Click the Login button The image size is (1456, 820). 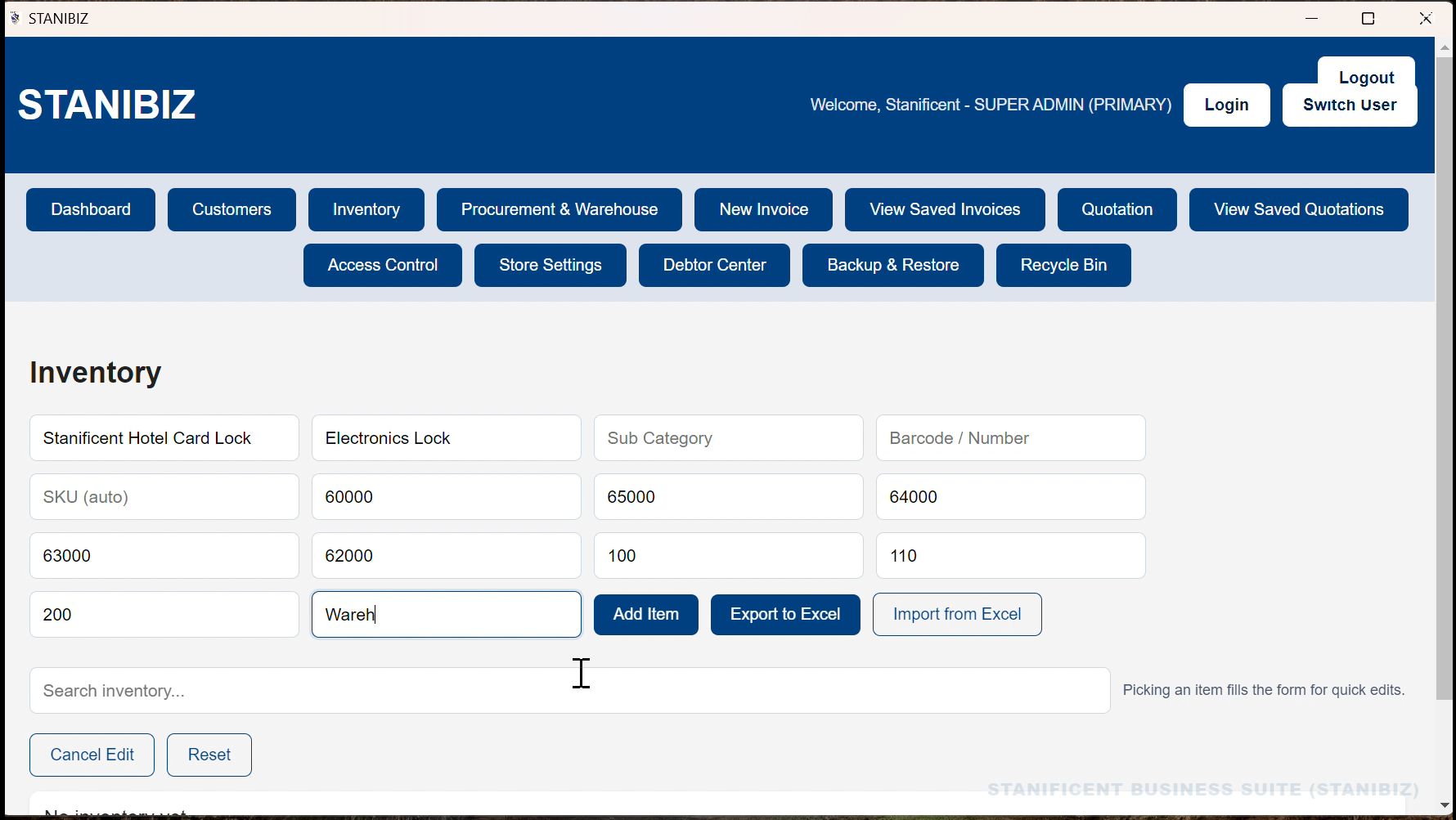tap(1226, 105)
